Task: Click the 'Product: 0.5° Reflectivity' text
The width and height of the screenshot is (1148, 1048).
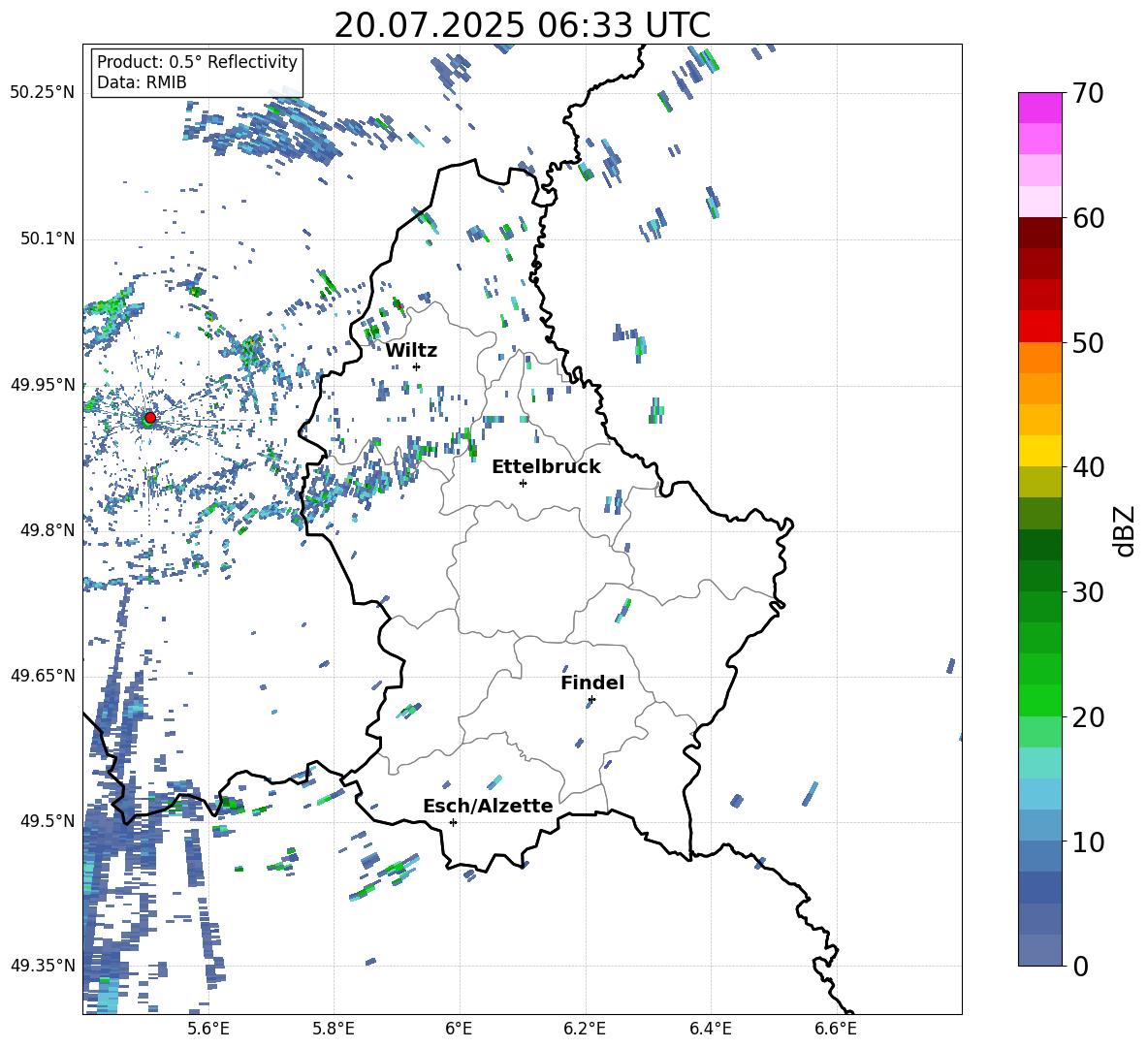Action: [x=197, y=62]
